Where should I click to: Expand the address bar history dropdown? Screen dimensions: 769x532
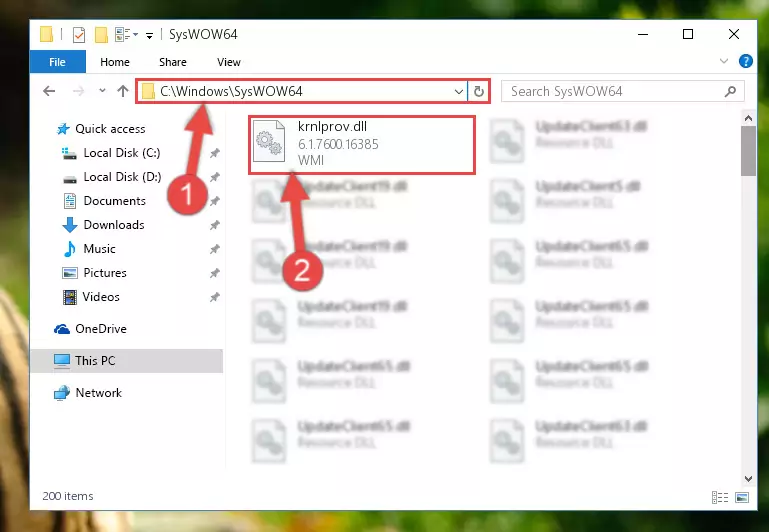[459, 92]
